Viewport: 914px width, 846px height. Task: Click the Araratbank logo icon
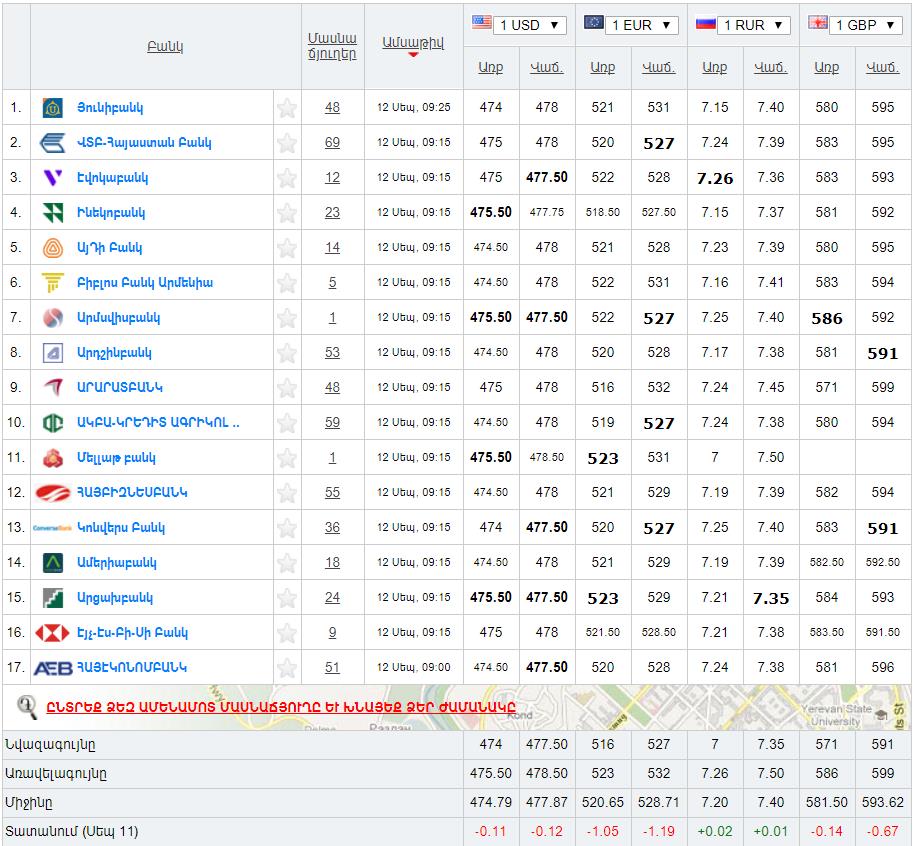coord(53,387)
